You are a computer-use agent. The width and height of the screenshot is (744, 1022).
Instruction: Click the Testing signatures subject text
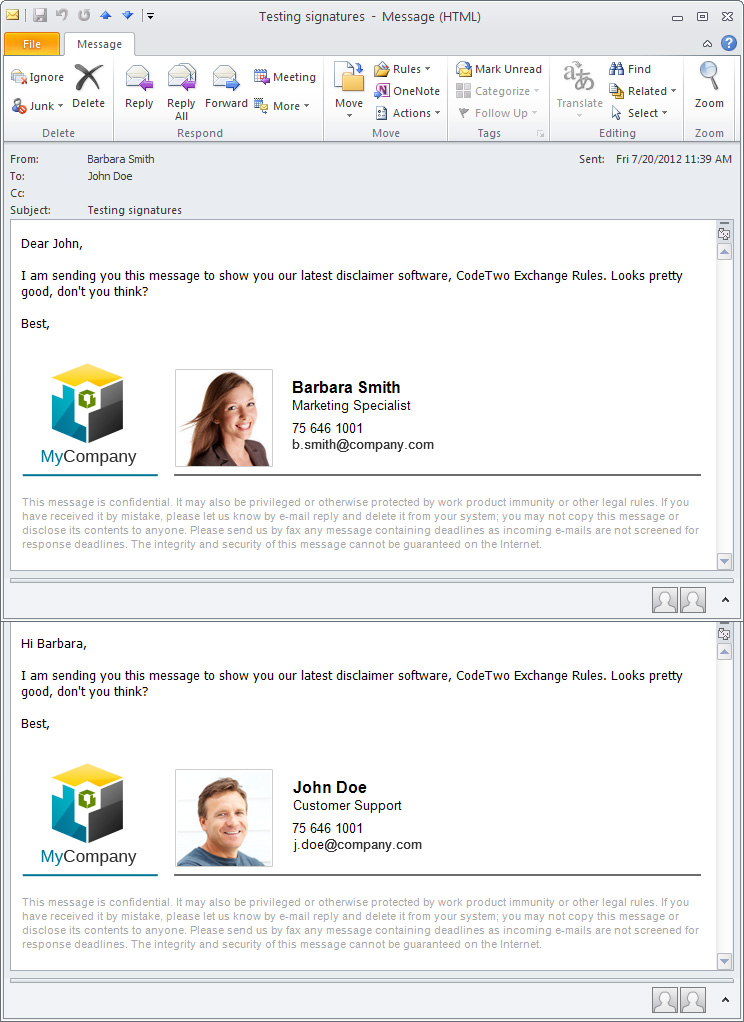click(134, 211)
